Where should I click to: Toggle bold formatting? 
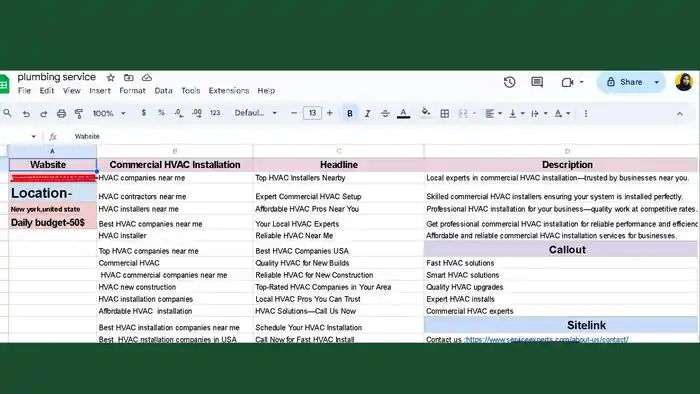tap(350, 114)
